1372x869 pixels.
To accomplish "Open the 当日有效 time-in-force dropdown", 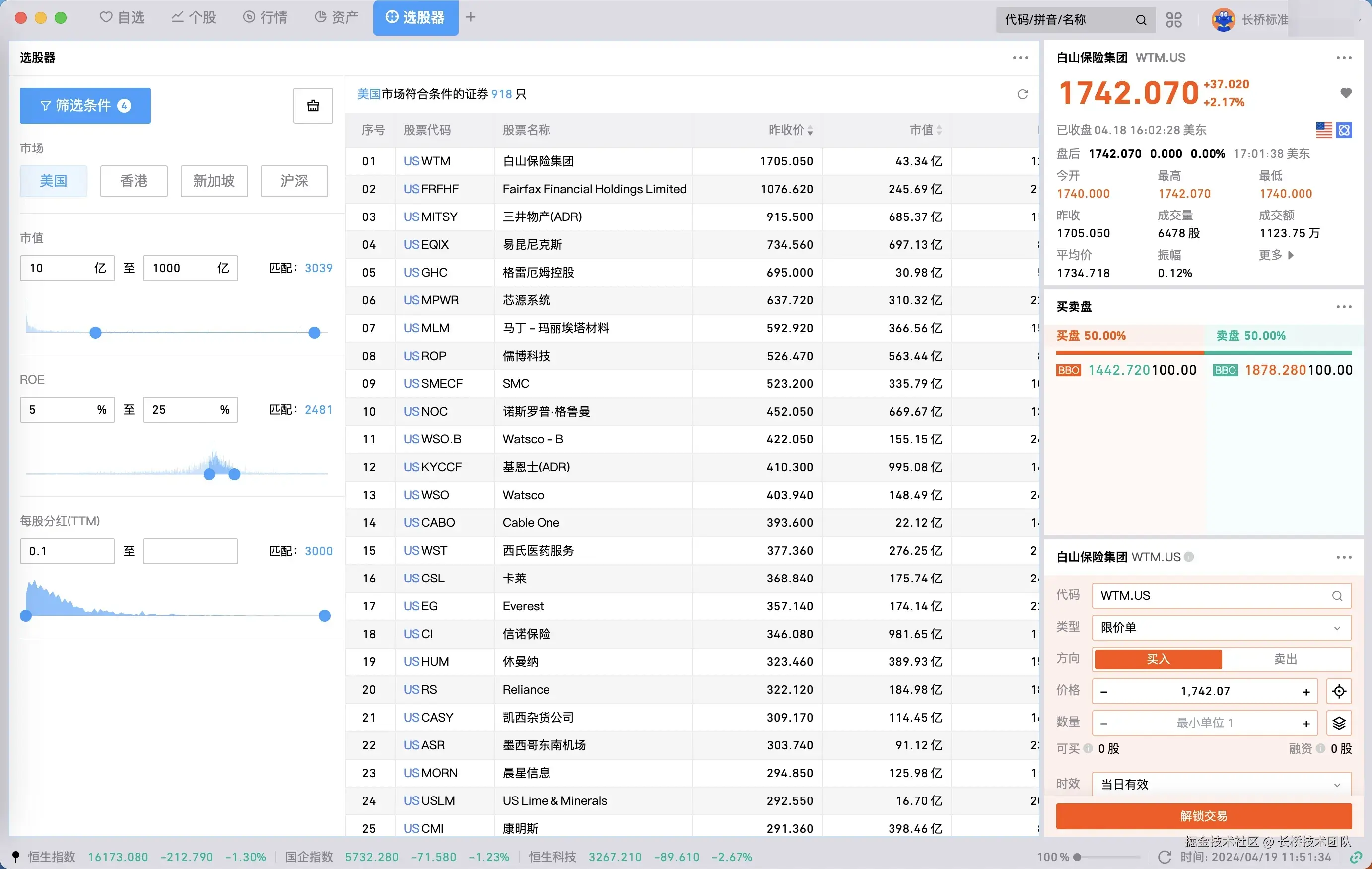I will coord(1221,784).
